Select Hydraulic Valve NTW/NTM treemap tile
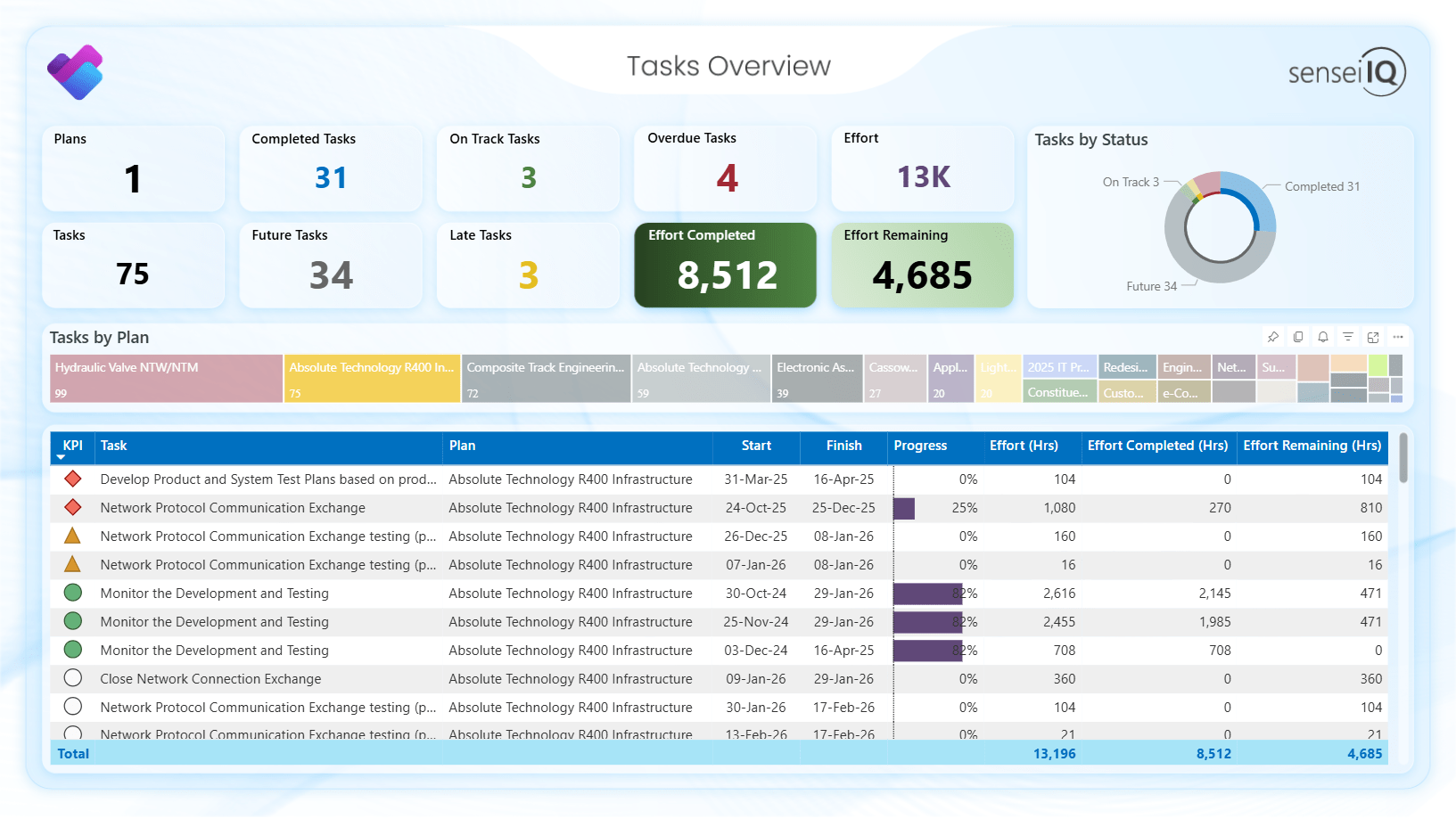 [167, 379]
